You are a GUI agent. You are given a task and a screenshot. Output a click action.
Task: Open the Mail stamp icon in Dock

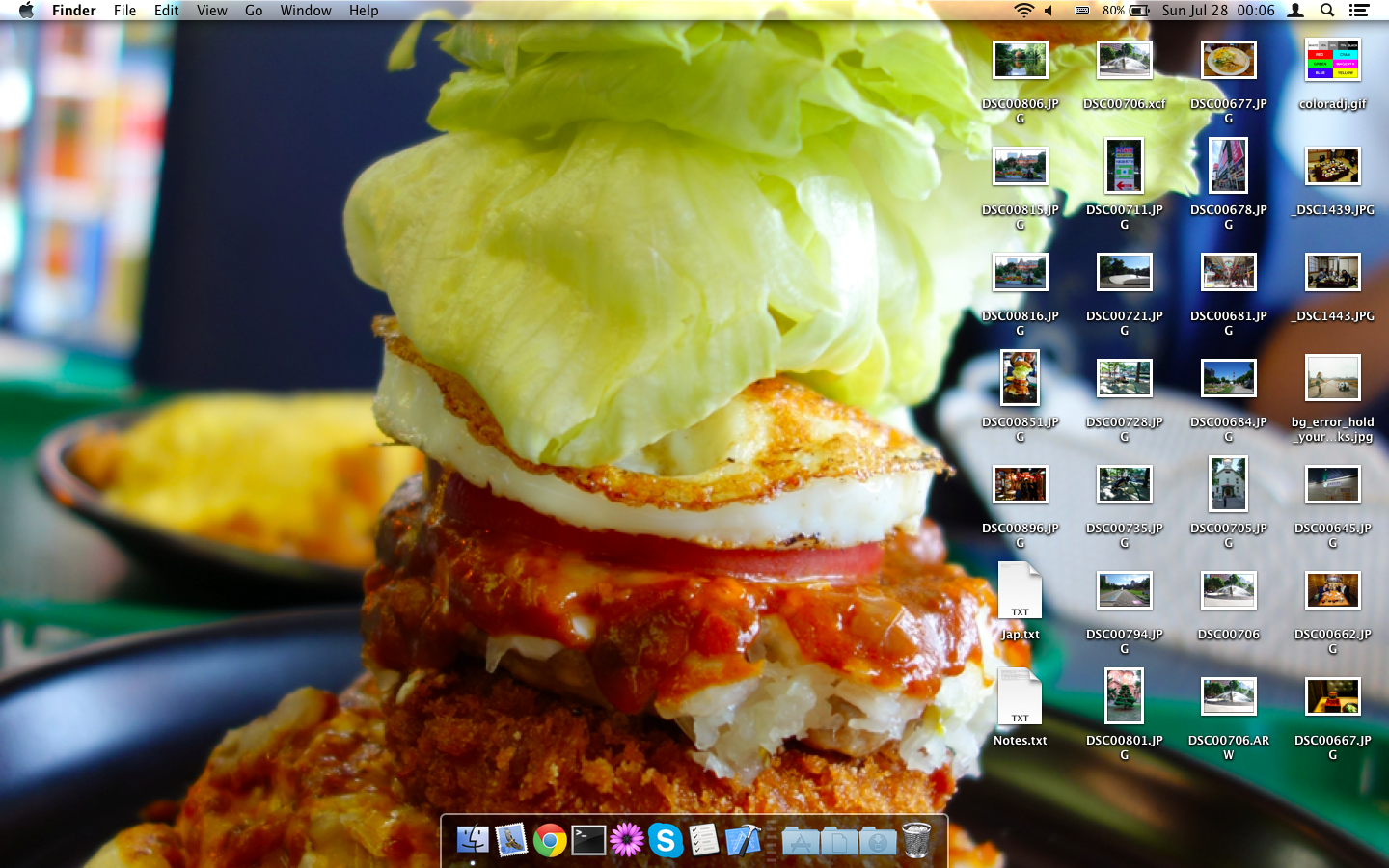click(511, 841)
